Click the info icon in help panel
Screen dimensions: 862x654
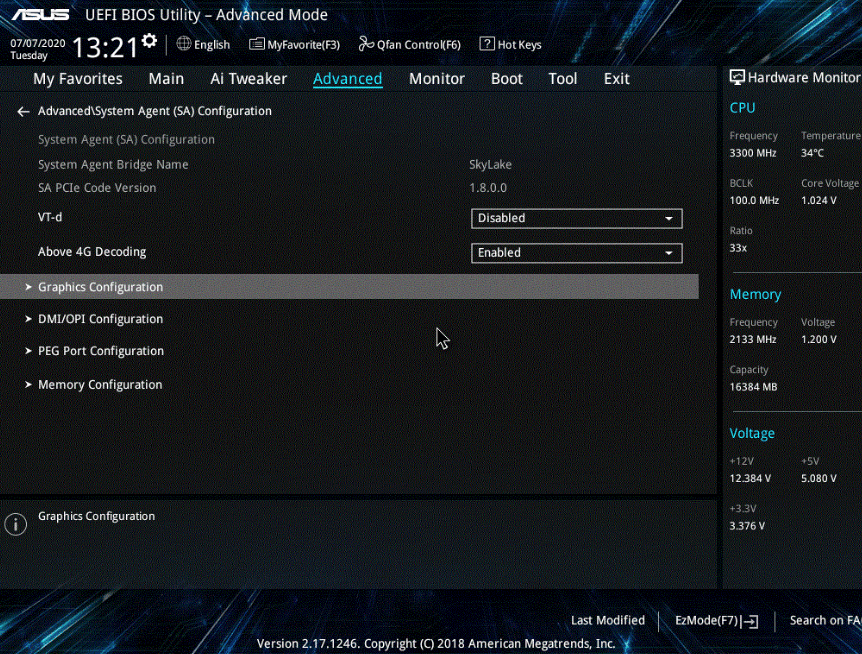(x=15, y=524)
